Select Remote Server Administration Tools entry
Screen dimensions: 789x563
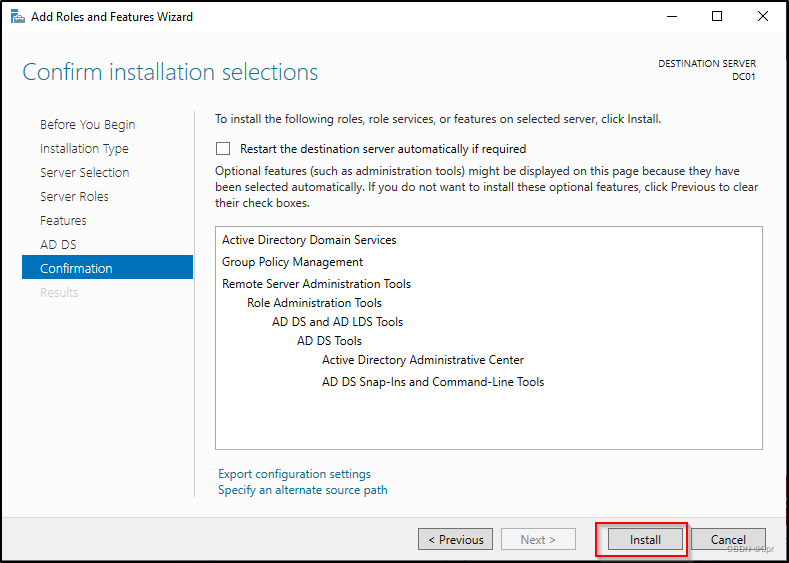[x=317, y=284]
